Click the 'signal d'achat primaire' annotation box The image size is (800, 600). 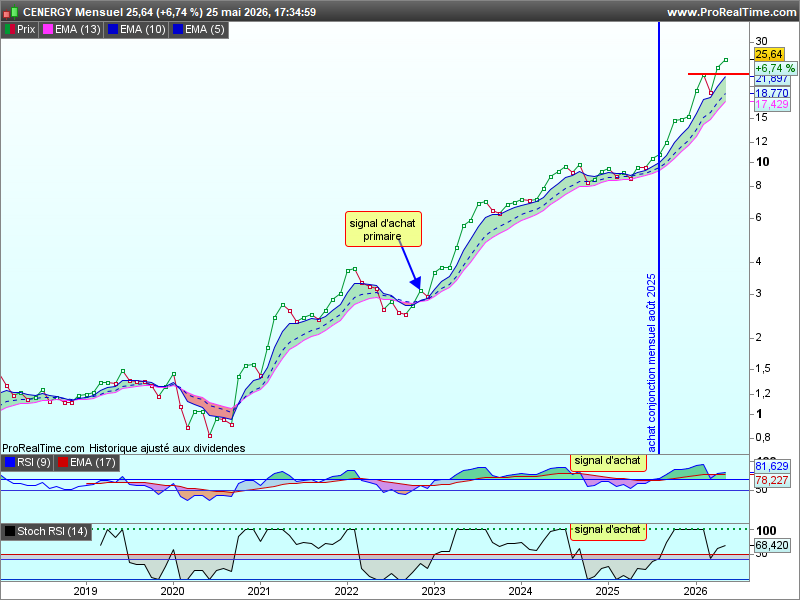tap(383, 229)
